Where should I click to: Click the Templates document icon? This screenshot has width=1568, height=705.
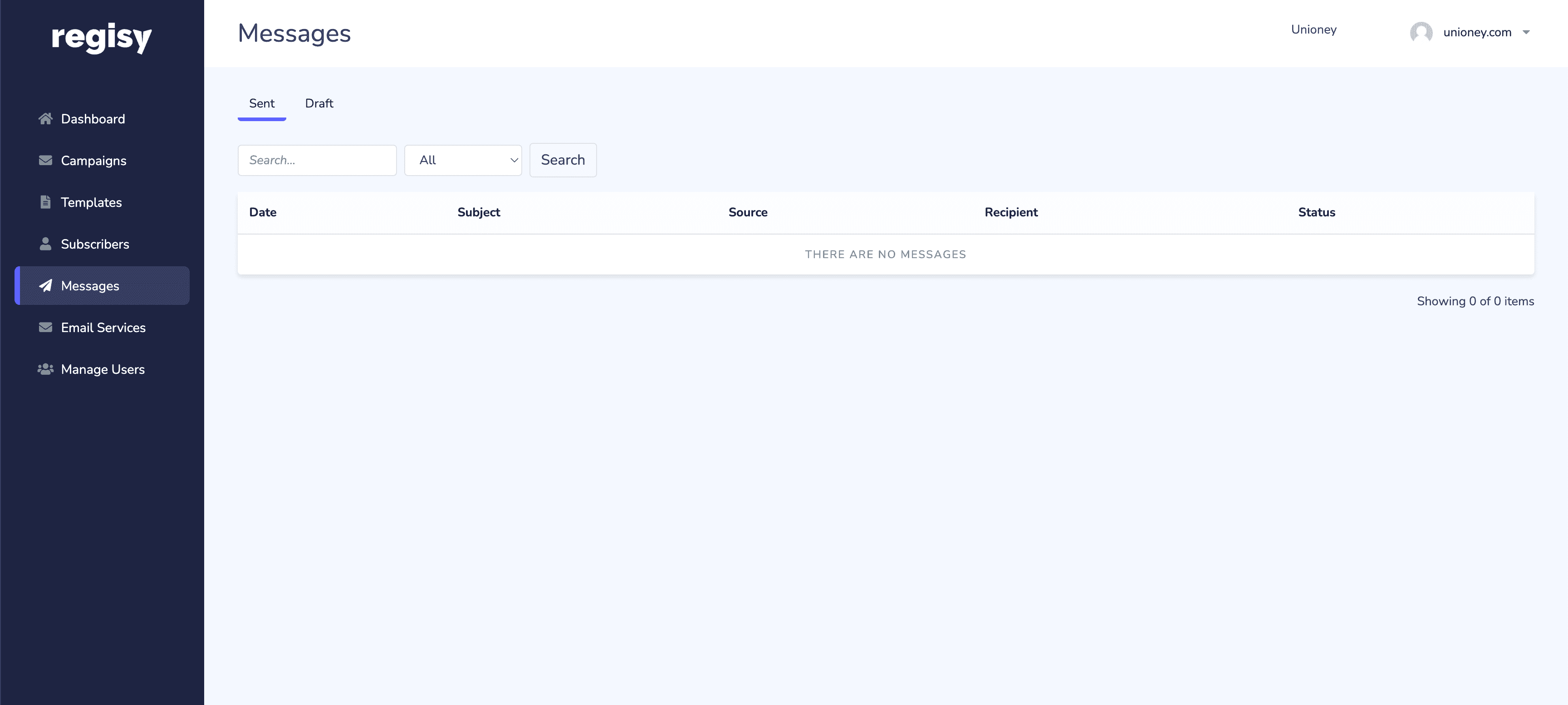pos(45,202)
